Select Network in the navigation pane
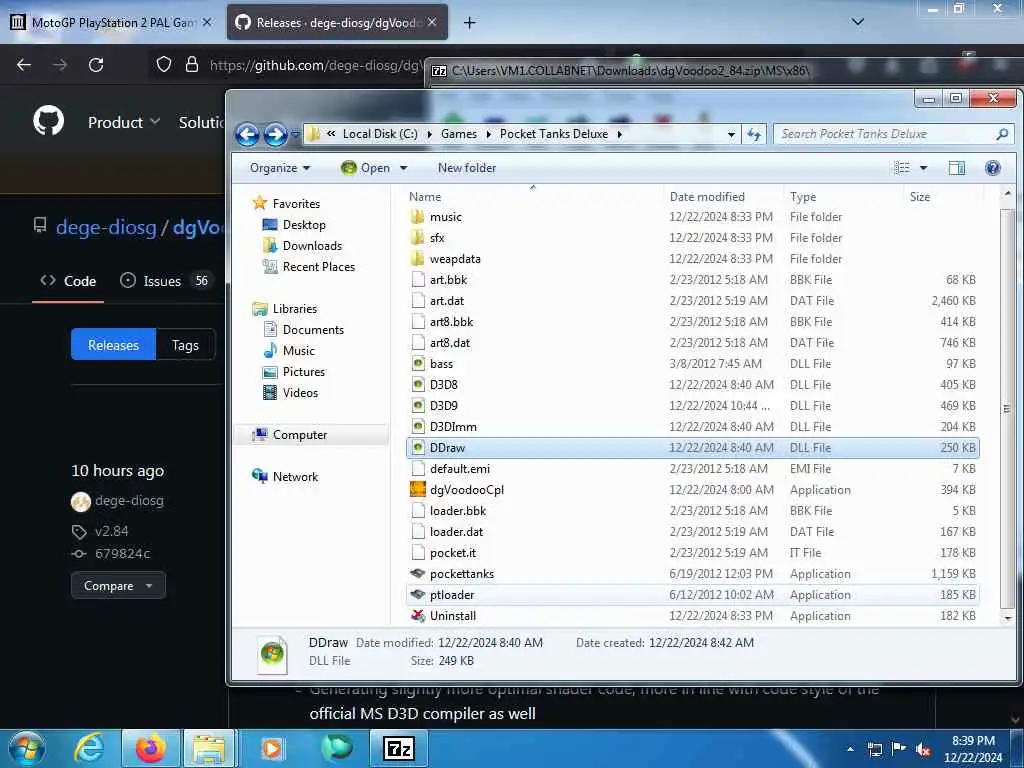This screenshot has width=1024, height=768. click(x=295, y=477)
